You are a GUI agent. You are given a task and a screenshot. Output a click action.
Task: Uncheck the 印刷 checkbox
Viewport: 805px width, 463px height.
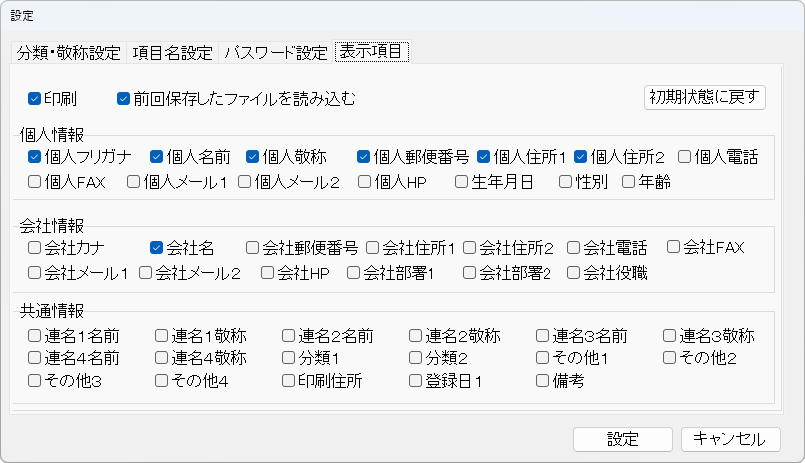coord(34,99)
